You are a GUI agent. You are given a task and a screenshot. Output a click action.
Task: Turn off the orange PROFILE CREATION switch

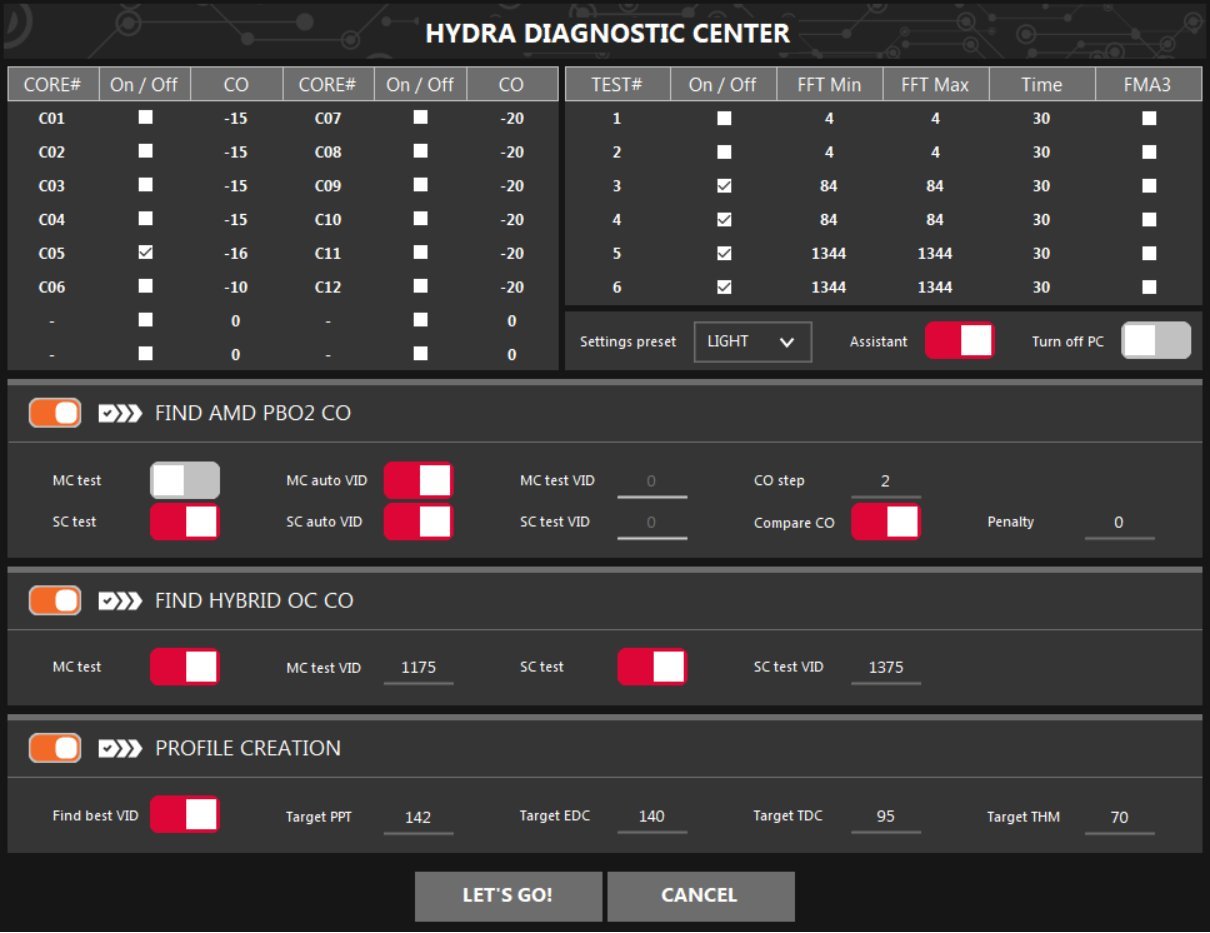(x=55, y=748)
